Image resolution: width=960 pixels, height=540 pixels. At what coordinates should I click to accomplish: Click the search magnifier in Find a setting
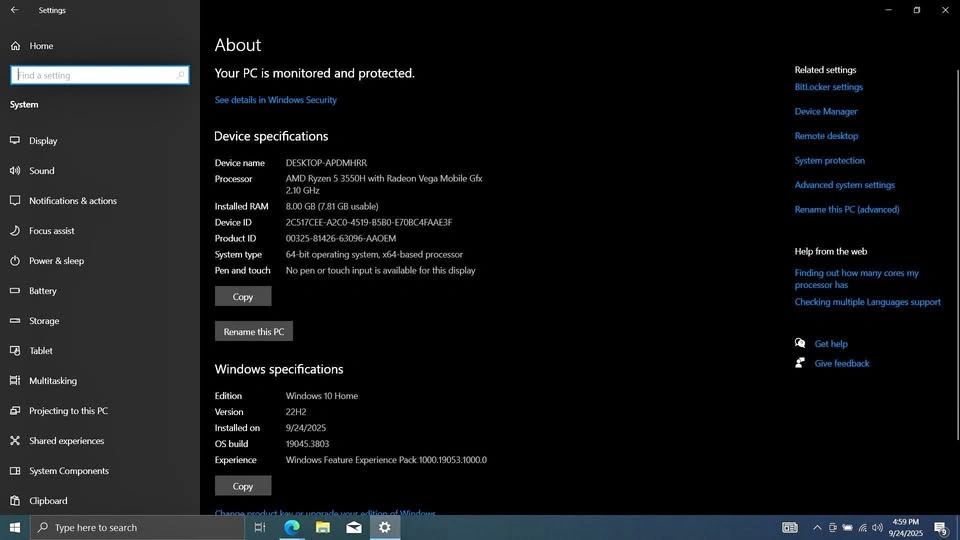[181, 75]
